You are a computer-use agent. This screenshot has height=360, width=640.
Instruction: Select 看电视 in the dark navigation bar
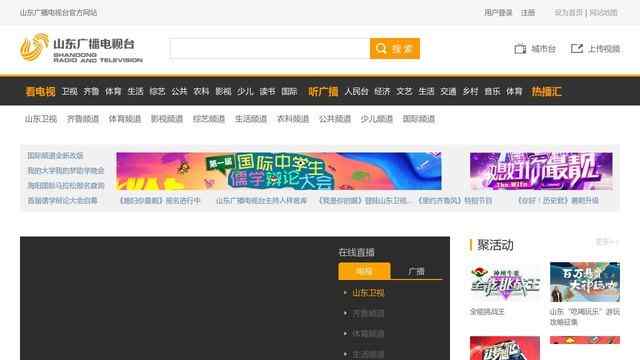click(x=40, y=91)
